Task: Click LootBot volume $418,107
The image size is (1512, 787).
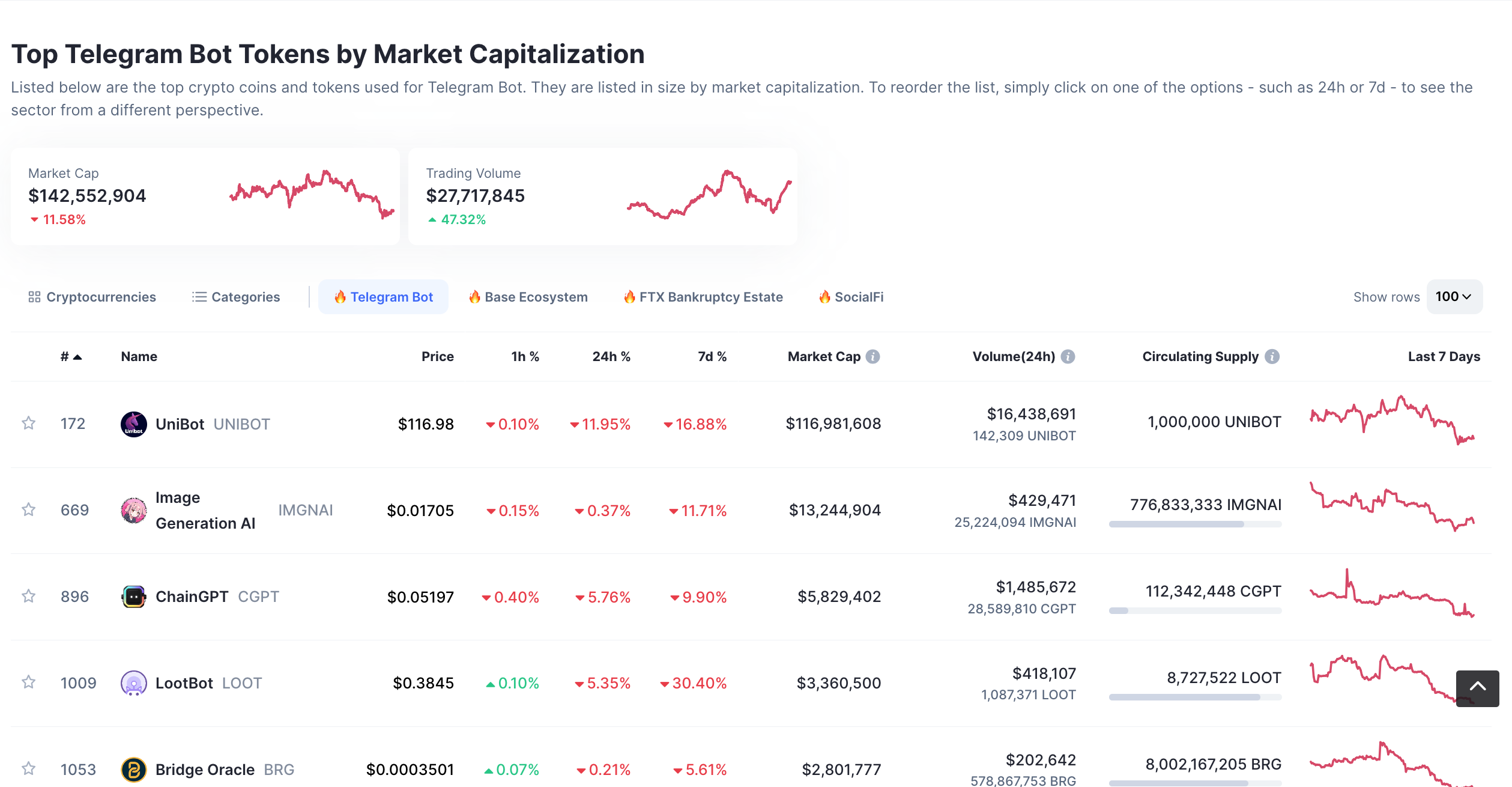Action: pyautogui.click(x=1044, y=673)
